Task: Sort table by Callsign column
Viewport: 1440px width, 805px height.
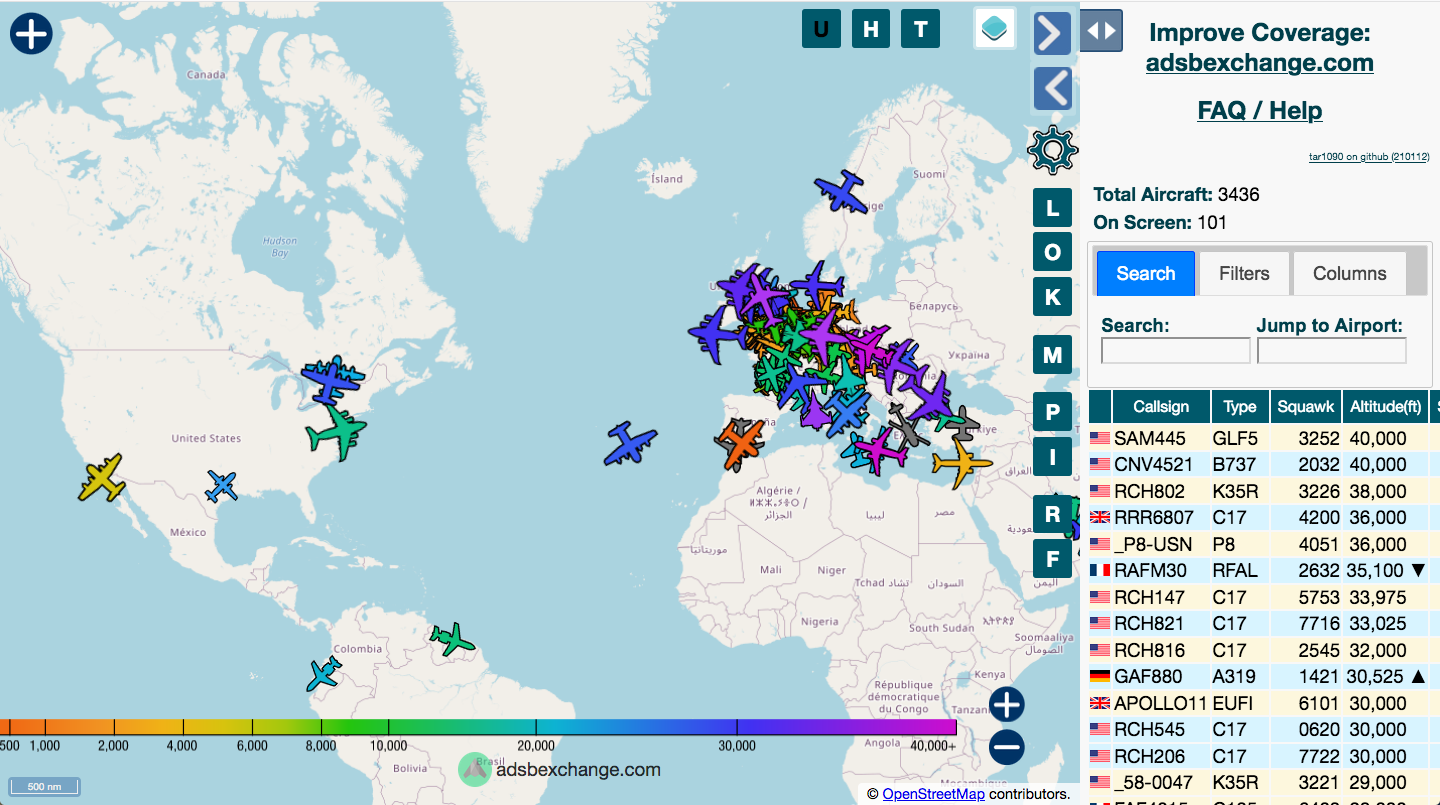Action: coord(1161,407)
